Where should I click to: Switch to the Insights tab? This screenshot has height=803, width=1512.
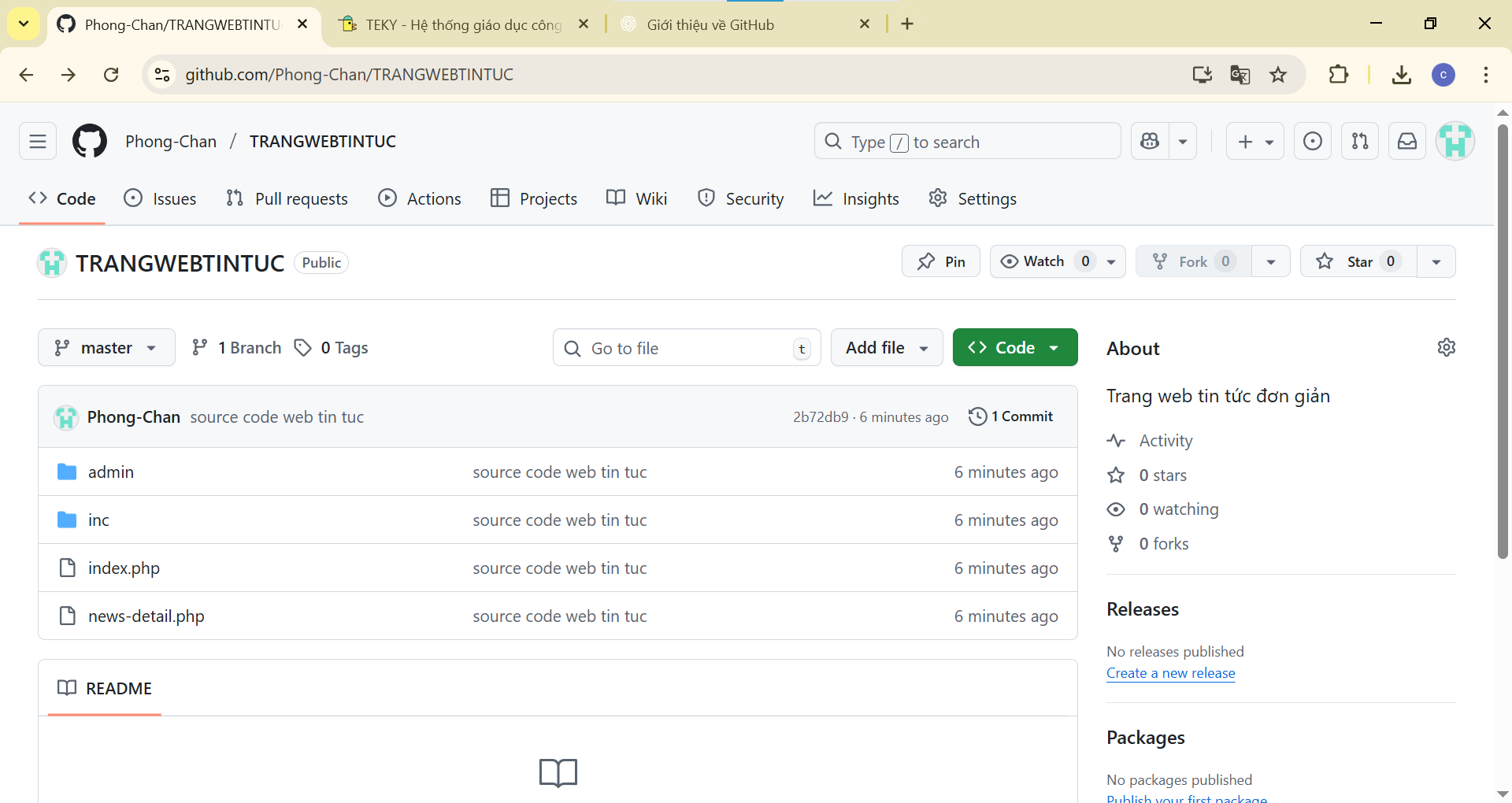(856, 198)
